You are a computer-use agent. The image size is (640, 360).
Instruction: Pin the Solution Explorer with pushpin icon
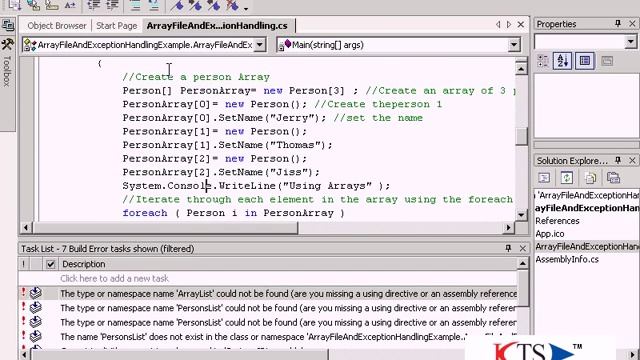[618, 160]
